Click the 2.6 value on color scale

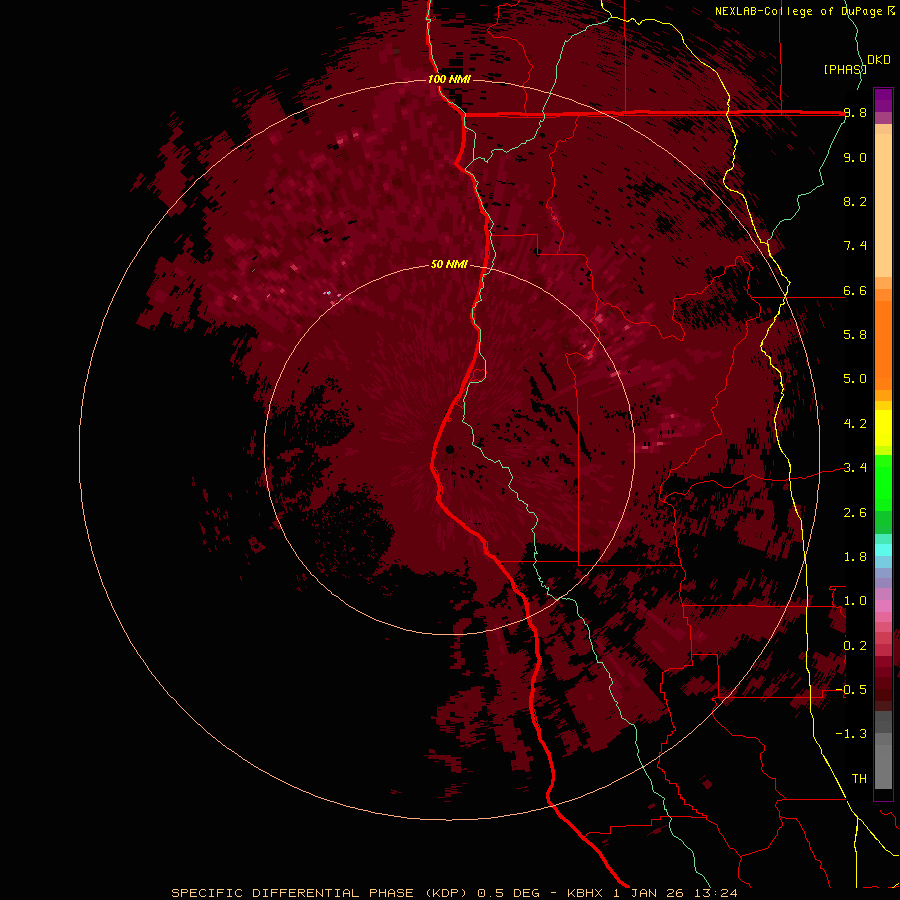click(855, 513)
